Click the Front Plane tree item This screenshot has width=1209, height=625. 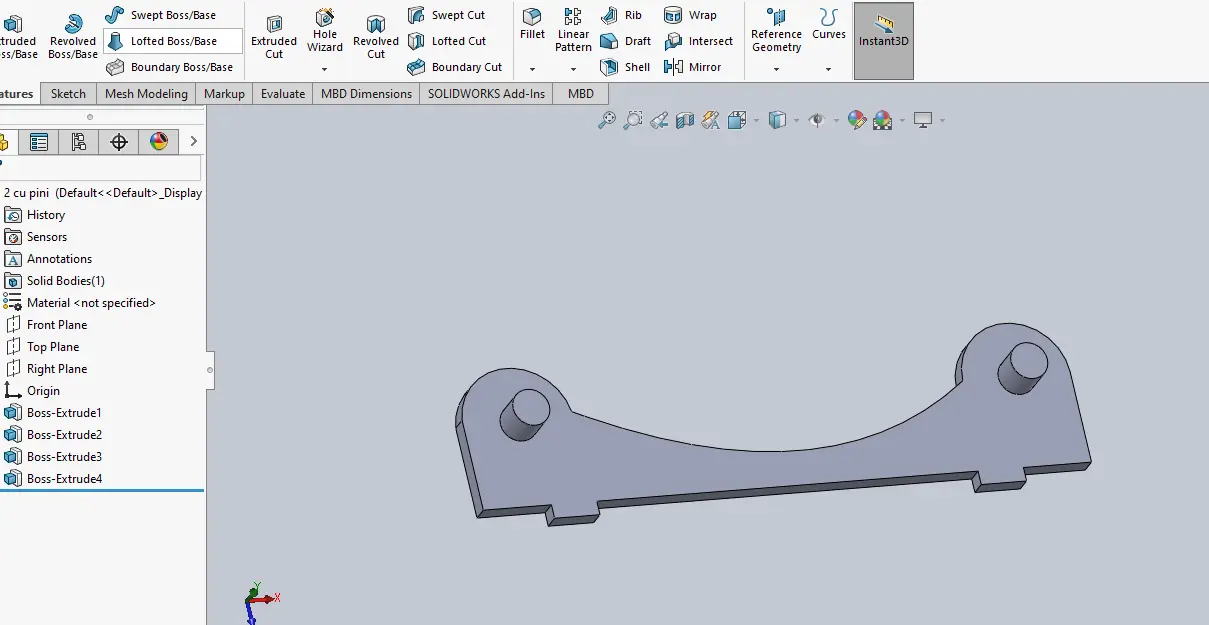tap(56, 325)
